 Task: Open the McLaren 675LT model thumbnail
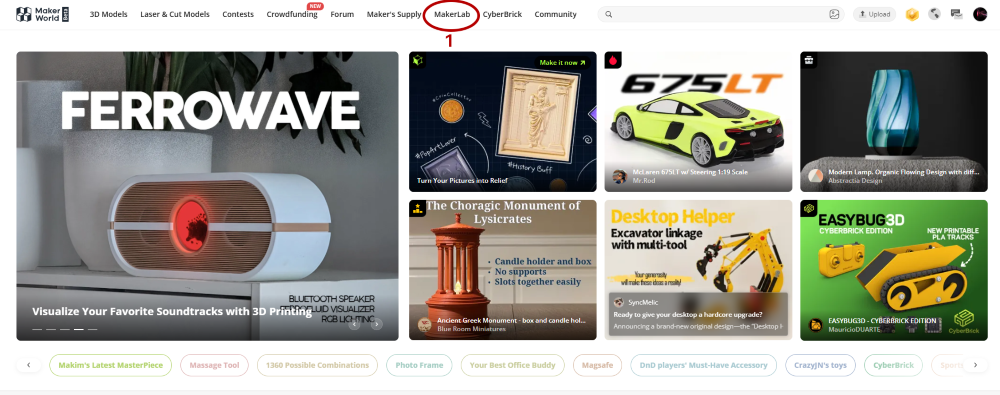pyautogui.click(x=698, y=121)
